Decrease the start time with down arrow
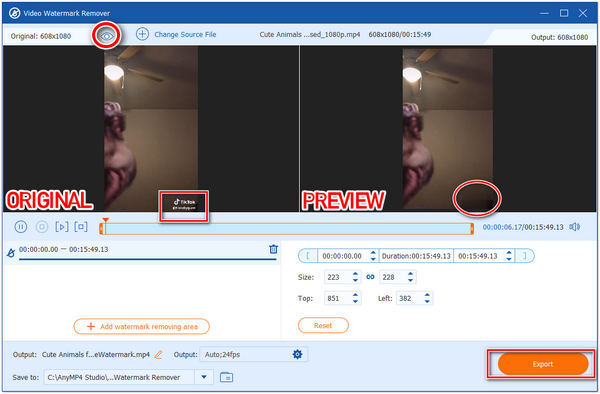 [x=373, y=259]
